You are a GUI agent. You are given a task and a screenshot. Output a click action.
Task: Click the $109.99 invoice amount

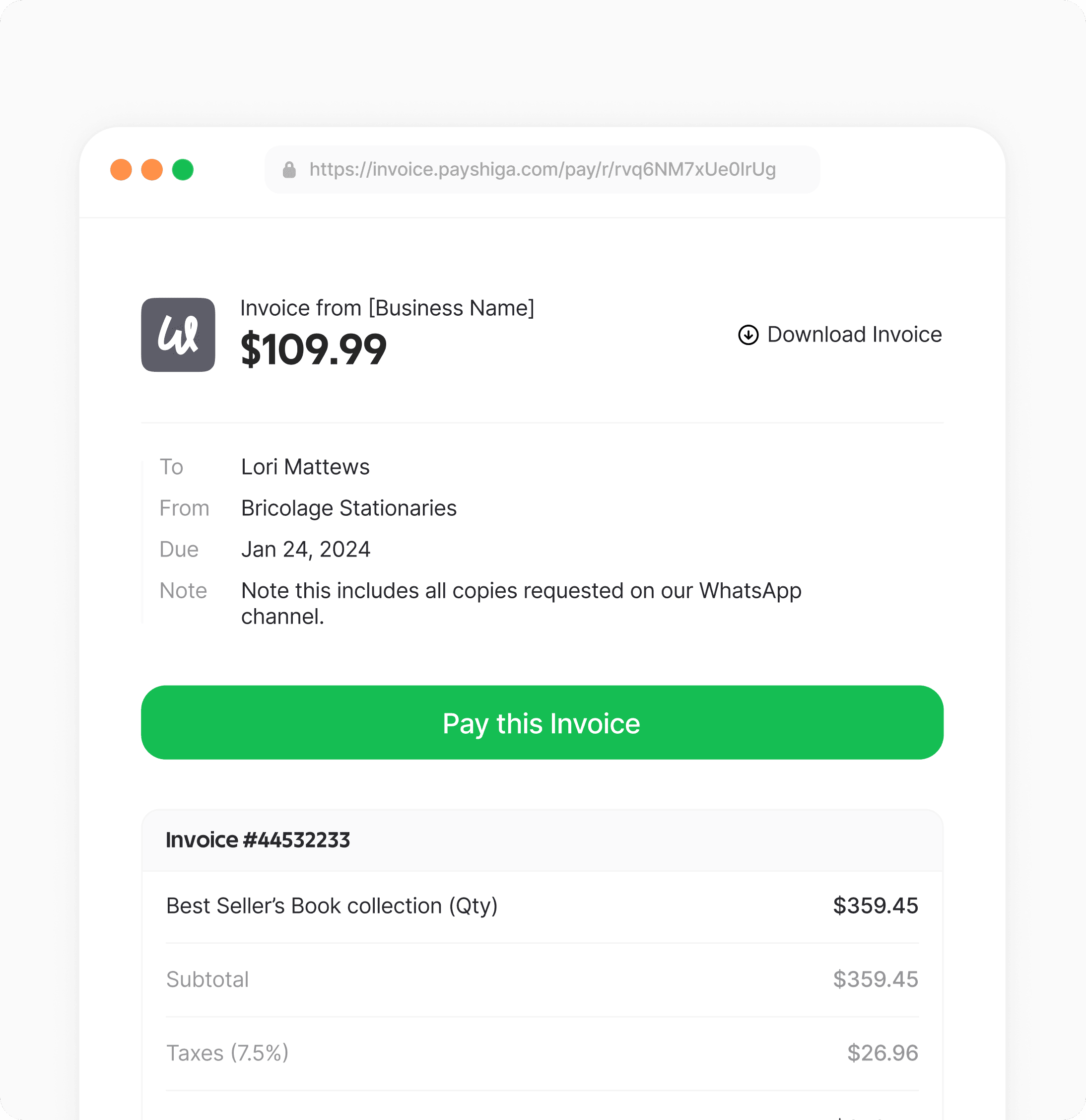(x=314, y=348)
